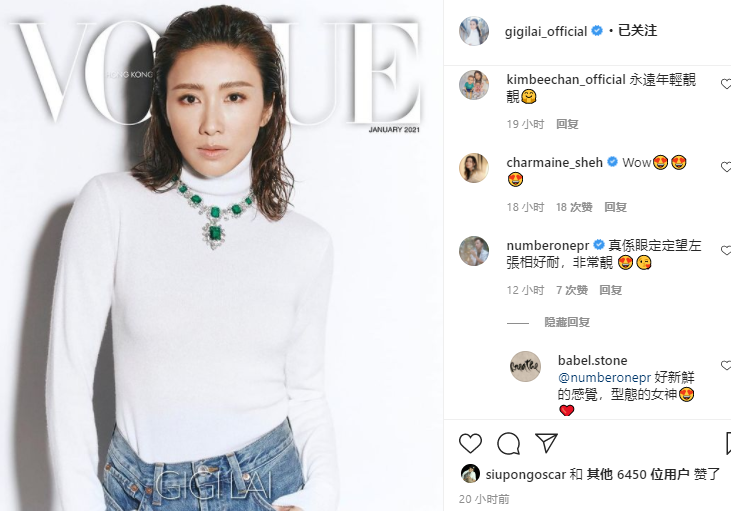
Task: Reply to kimbeechan_official's comment
Action: click(x=567, y=124)
